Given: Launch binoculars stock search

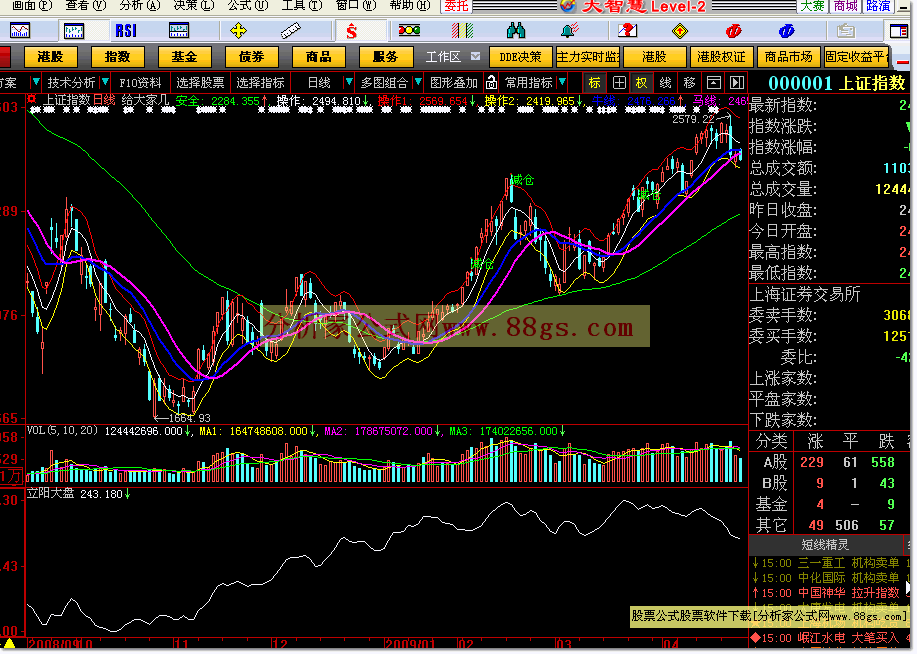Looking at the screenshot, I should pos(515,30).
